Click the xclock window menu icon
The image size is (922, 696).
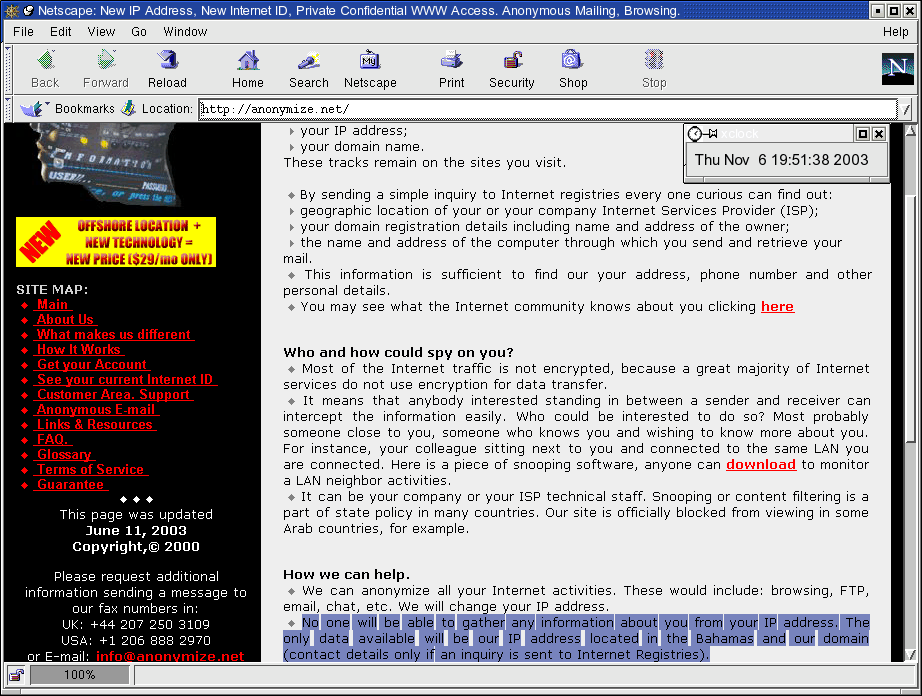694,134
